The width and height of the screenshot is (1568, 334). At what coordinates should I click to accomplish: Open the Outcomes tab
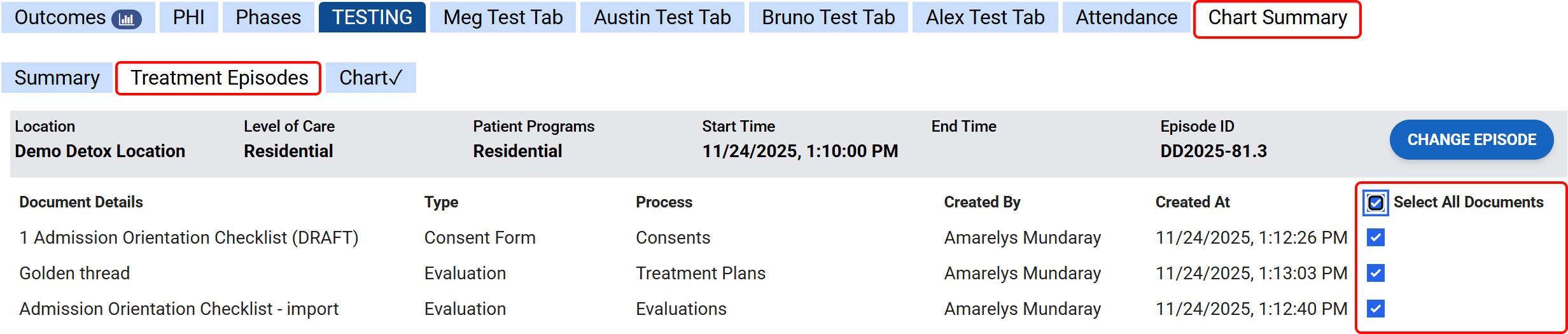coord(60,18)
